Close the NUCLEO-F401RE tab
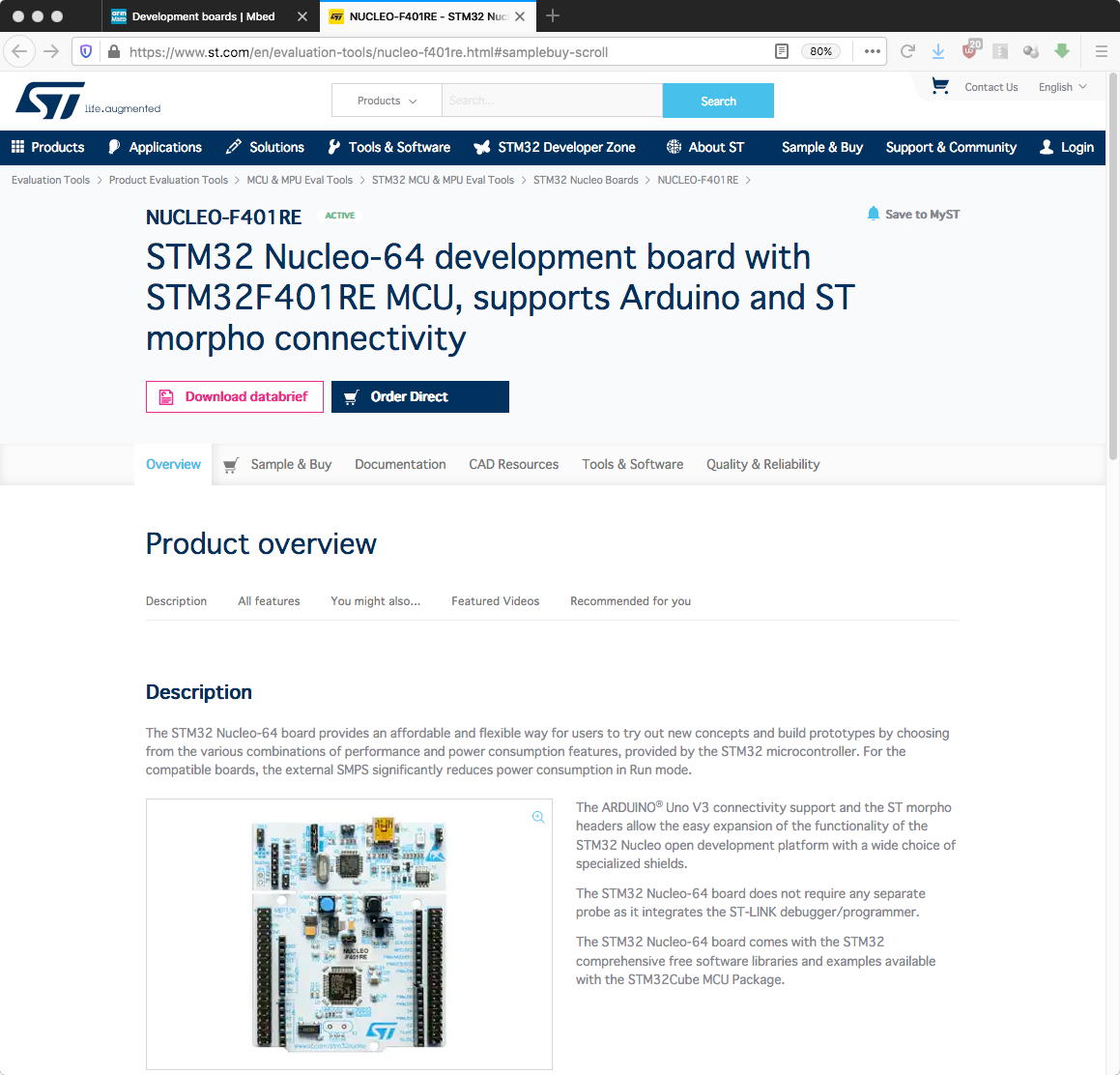This screenshot has height=1075, width=1120. click(x=520, y=16)
